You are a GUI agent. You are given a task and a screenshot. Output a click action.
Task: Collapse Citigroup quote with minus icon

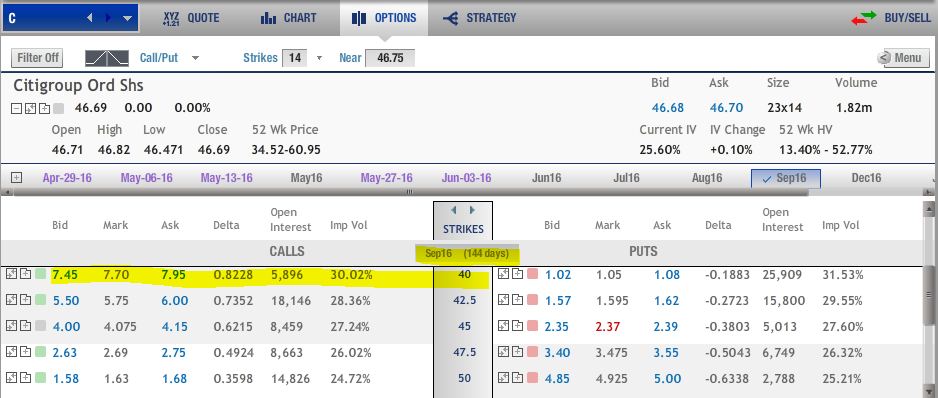click(16, 108)
